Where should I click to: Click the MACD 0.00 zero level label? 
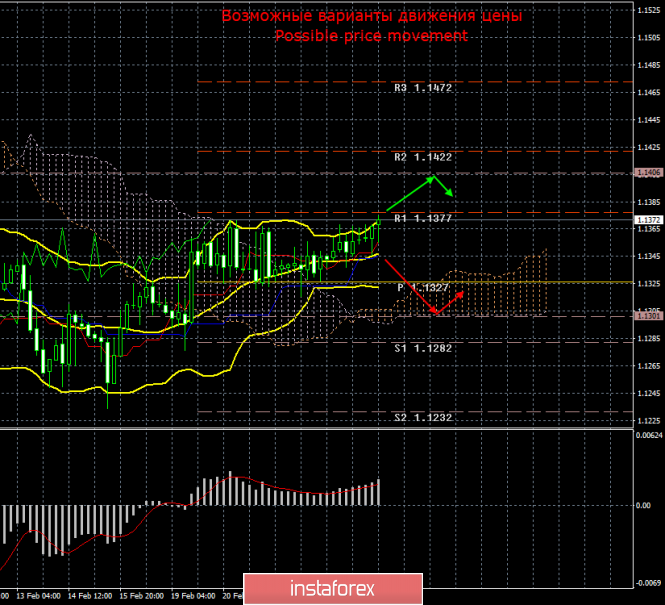pos(643,505)
